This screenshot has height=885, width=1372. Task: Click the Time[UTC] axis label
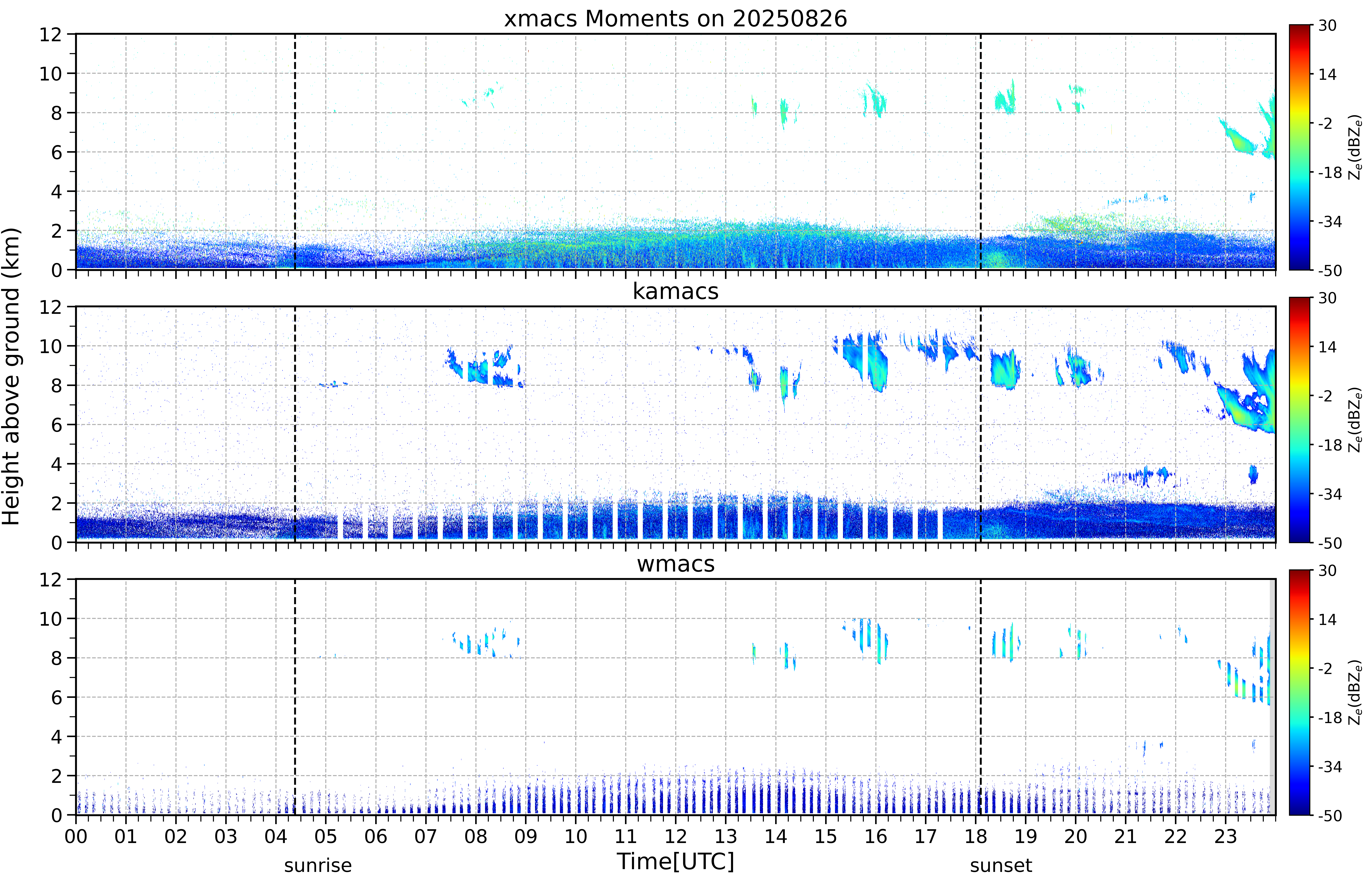[x=675, y=861]
